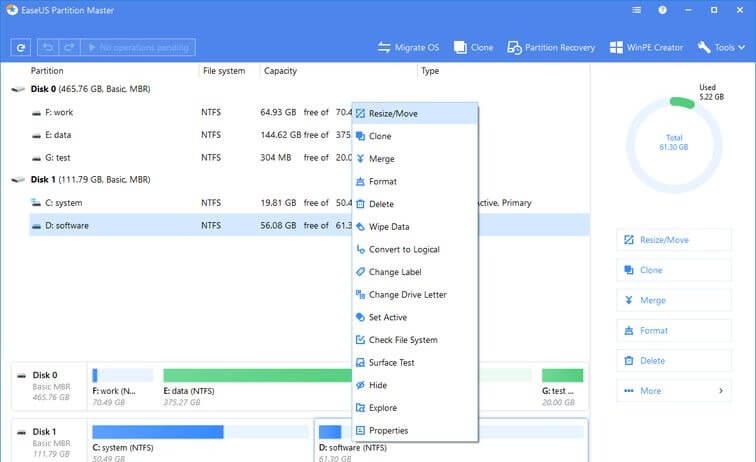The height and width of the screenshot is (462, 756).
Task: Click the Disk 1 label in the disk map
Action: point(44,432)
